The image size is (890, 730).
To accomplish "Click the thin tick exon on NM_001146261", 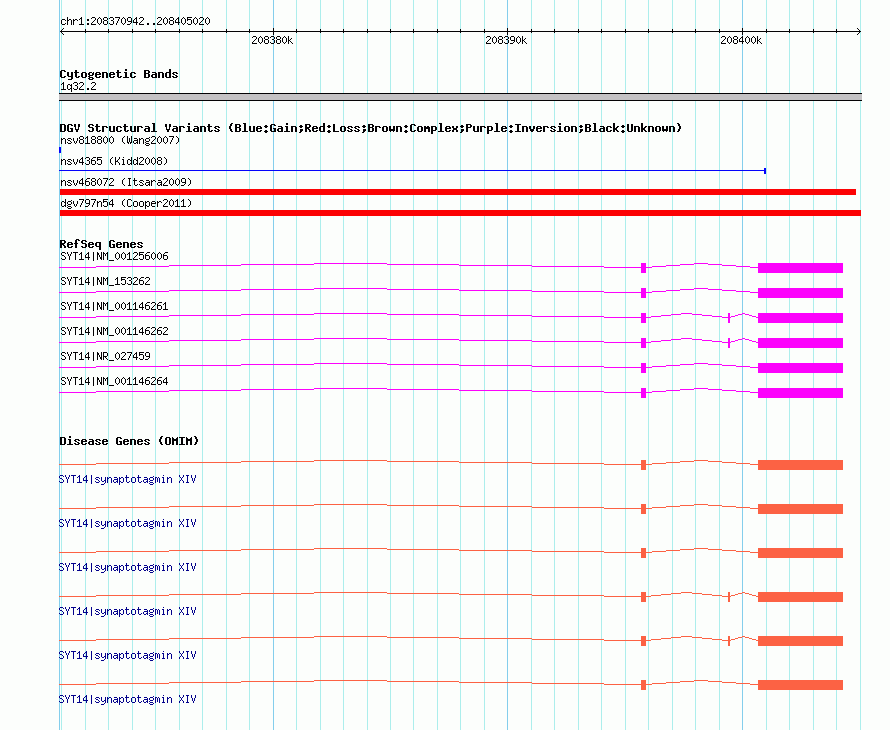I will pyautogui.click(x=729, y=318).
